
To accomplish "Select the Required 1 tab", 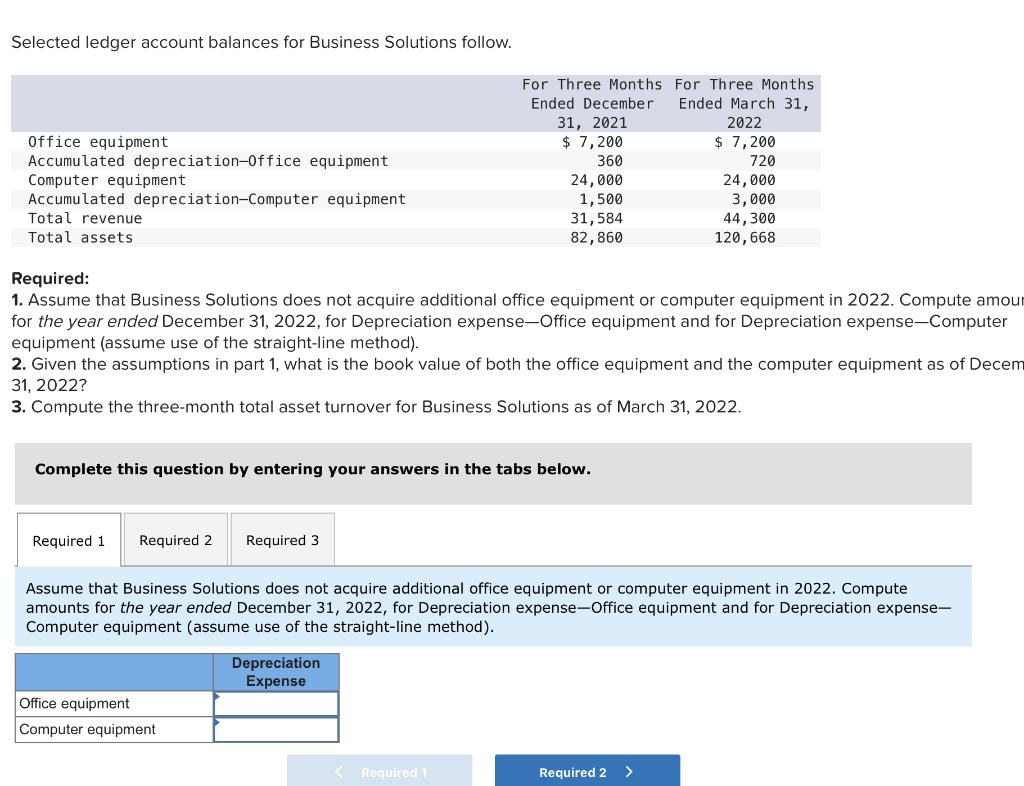I will [67, 540].
